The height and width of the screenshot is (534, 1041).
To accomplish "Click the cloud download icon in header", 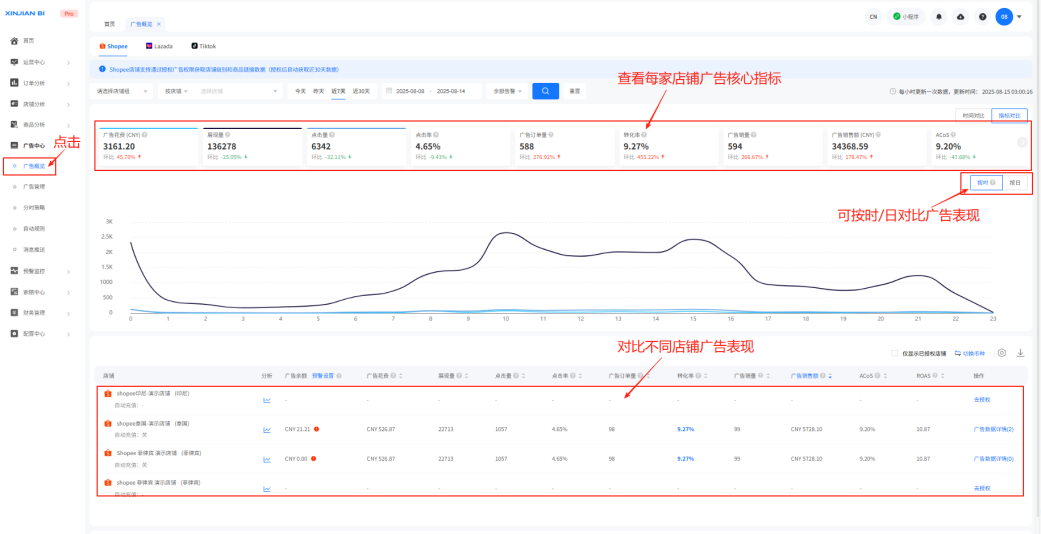I will (x=960, y=17).
